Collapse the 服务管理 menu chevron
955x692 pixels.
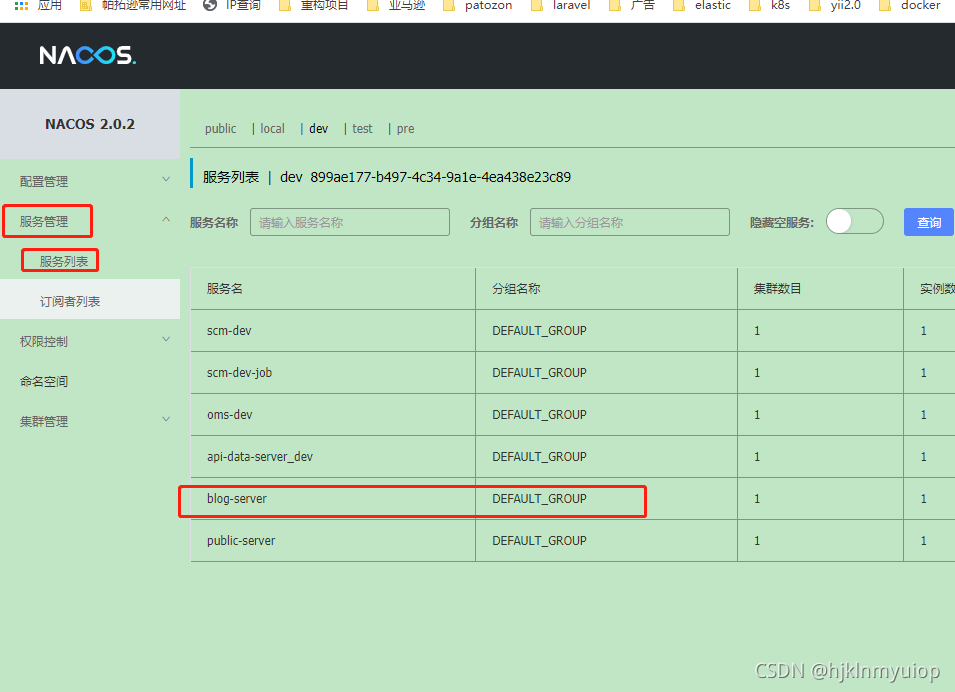click(x=166, y=220)
